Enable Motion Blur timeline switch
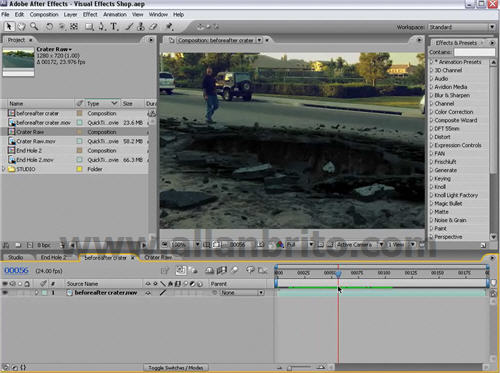This screenshot has width=500, height=373. point(235,270)
